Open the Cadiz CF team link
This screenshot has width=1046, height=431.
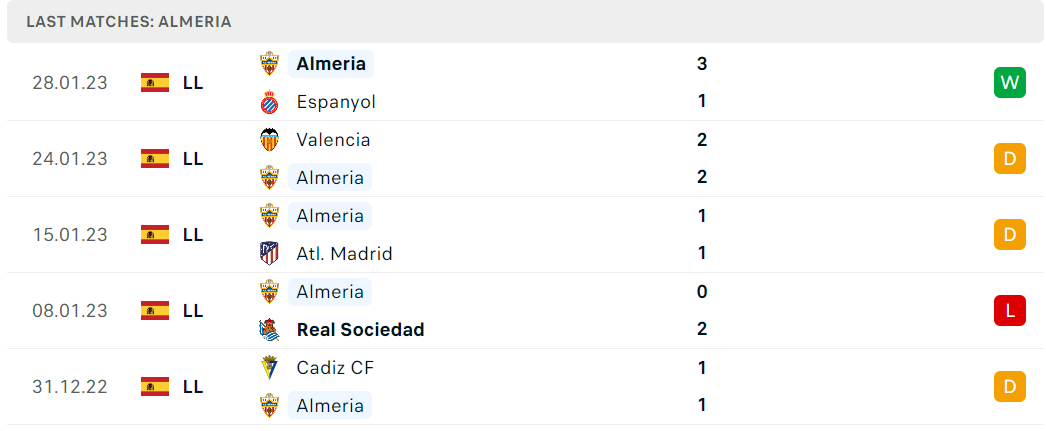tap(336, 368)
